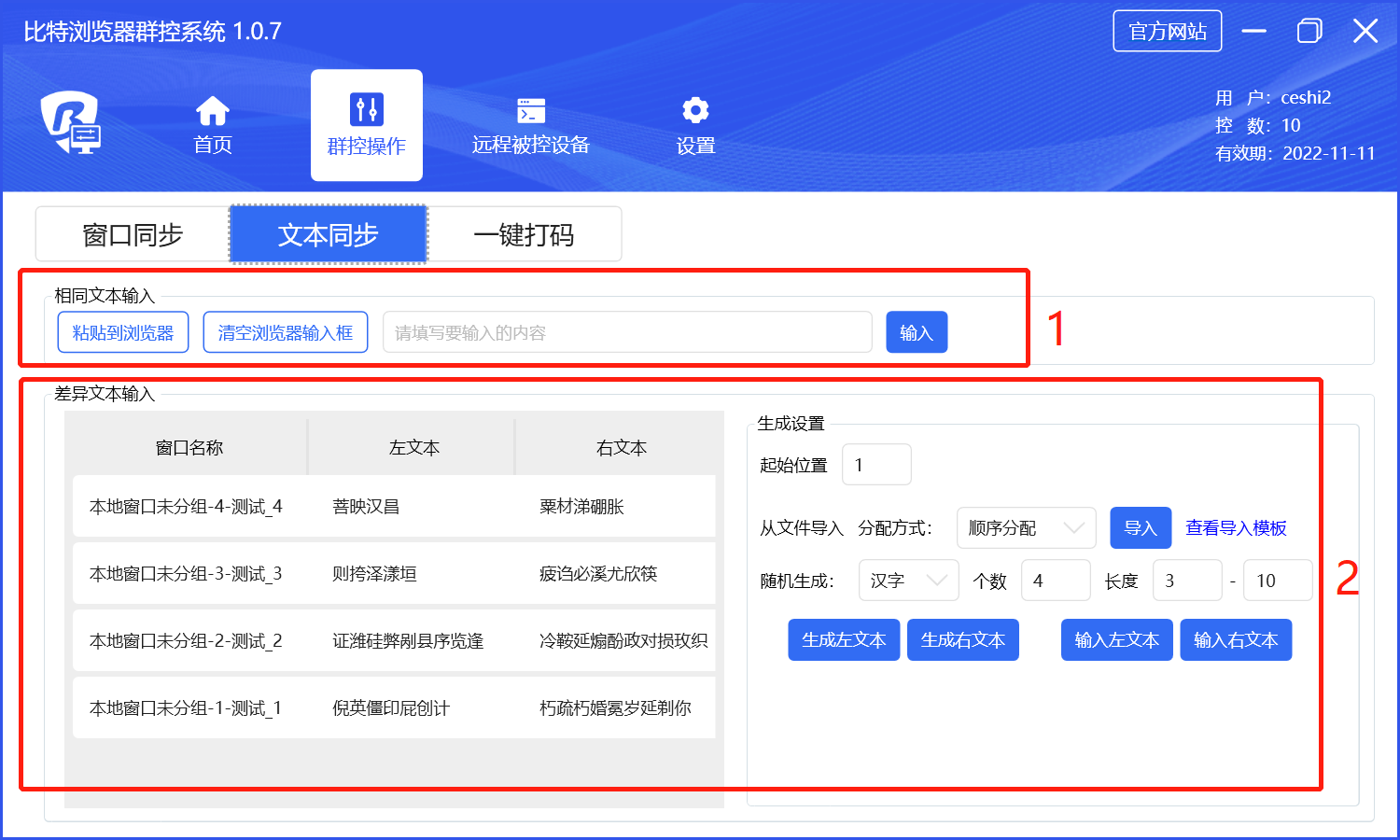1400x840 pixels.
Task: Close the application window
Action: (1365, 31)
